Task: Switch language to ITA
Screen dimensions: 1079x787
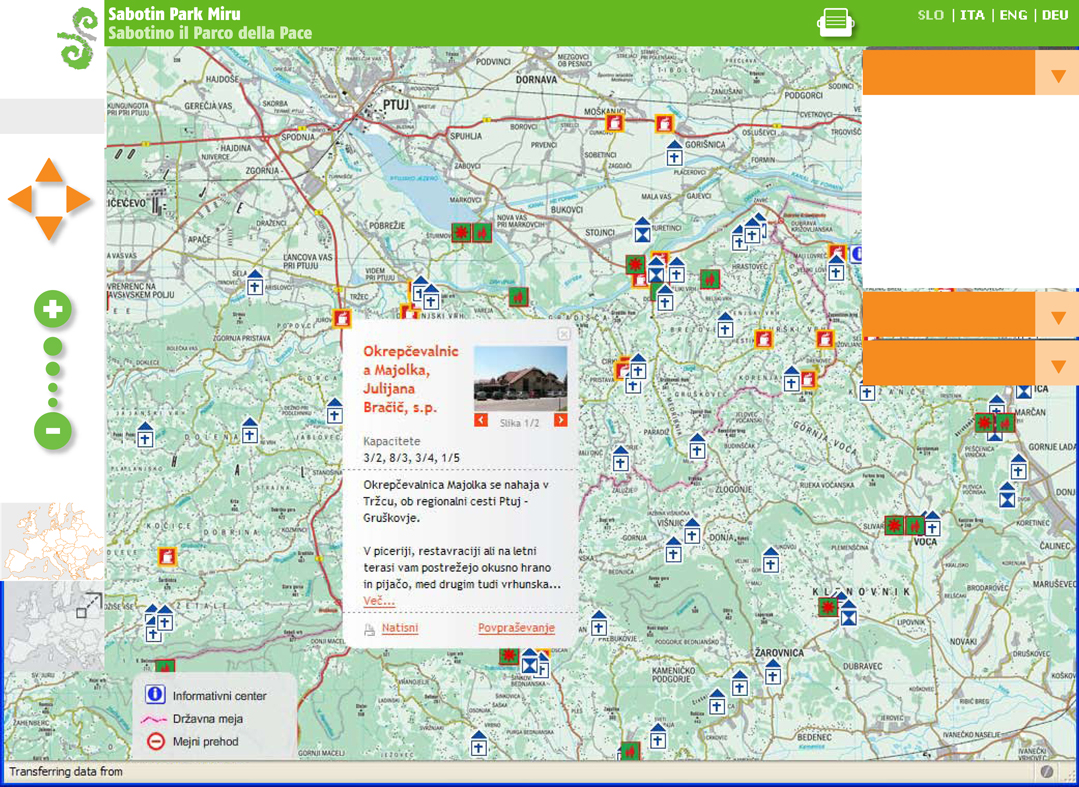Action: (x=972, y=15)
